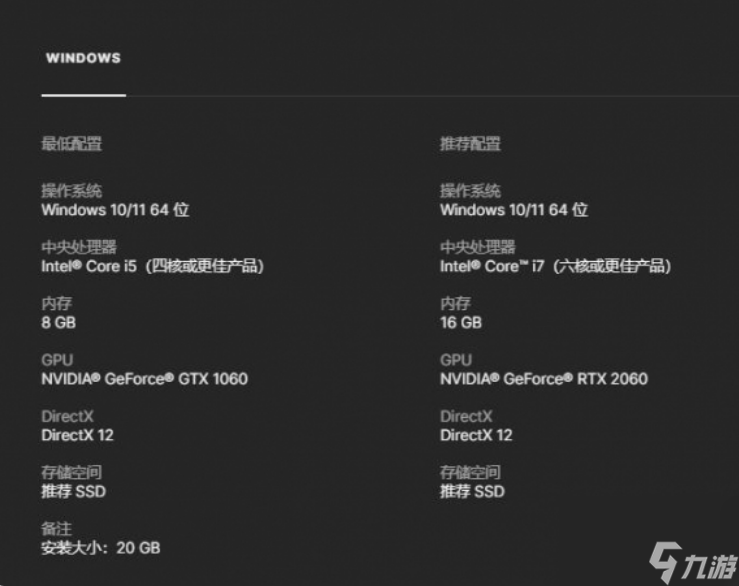Click 存储空间 label under 最低配置
The image size is (739, 586).
(x=72, y=472)
